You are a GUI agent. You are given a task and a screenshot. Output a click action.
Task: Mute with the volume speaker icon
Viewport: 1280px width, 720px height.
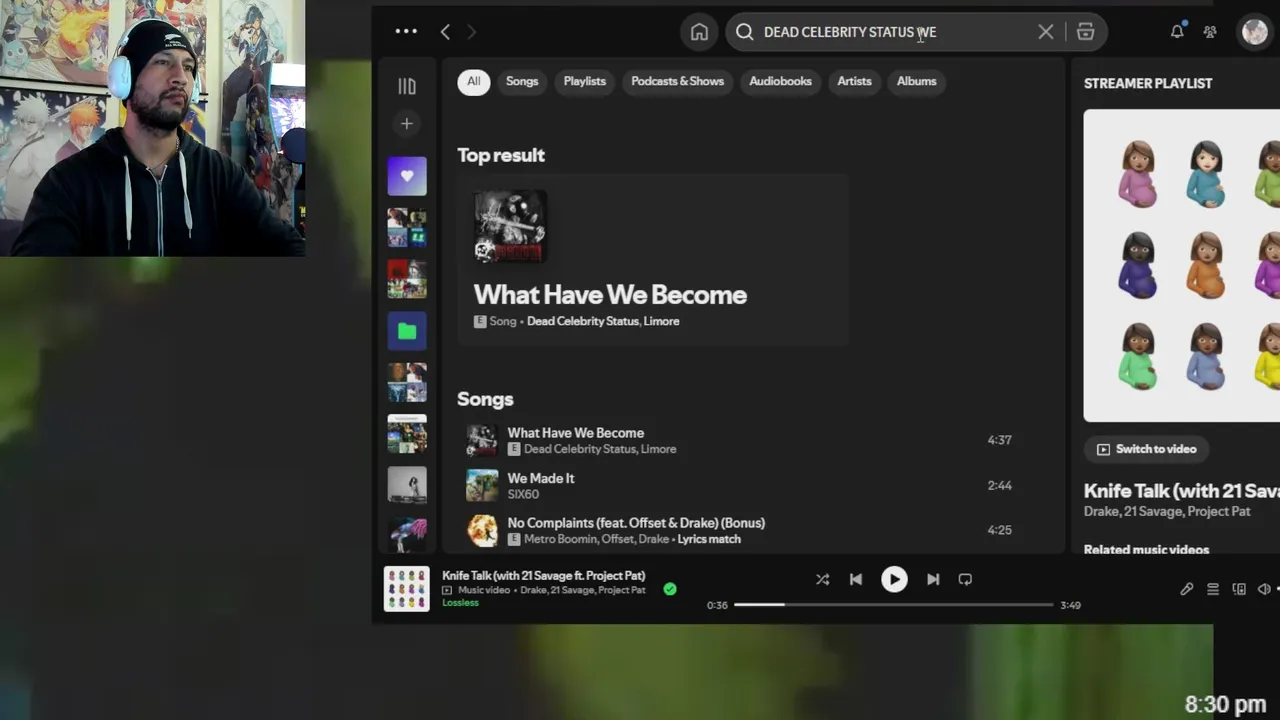click(1265, 589)
